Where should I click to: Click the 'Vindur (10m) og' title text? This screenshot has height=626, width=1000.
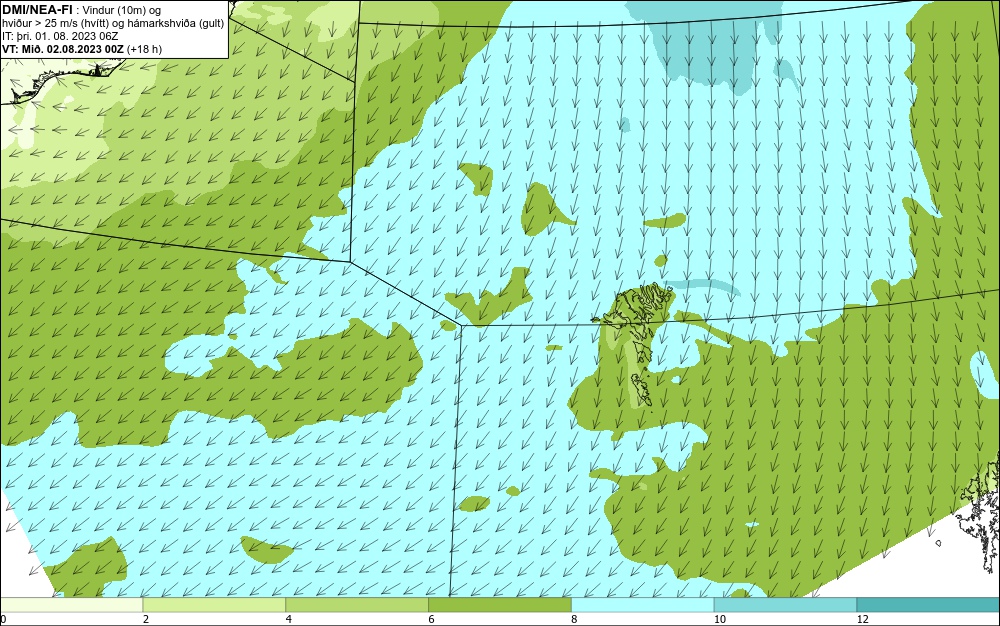122,10
